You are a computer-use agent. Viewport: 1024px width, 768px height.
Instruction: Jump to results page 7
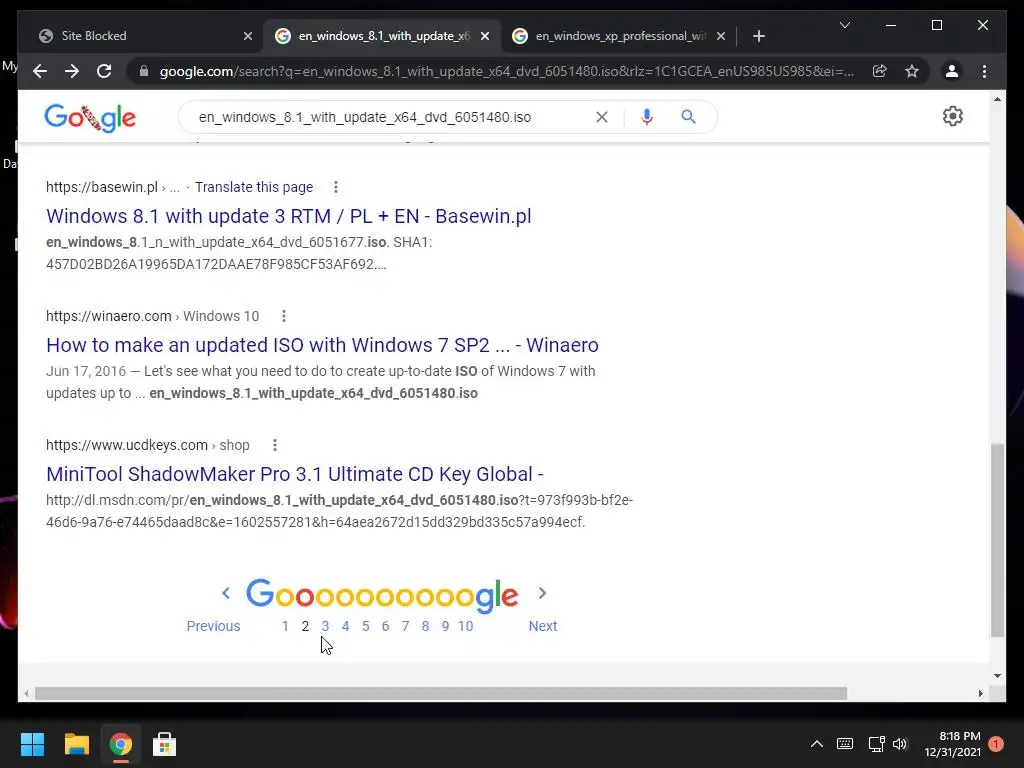click(x=406, y=626)
